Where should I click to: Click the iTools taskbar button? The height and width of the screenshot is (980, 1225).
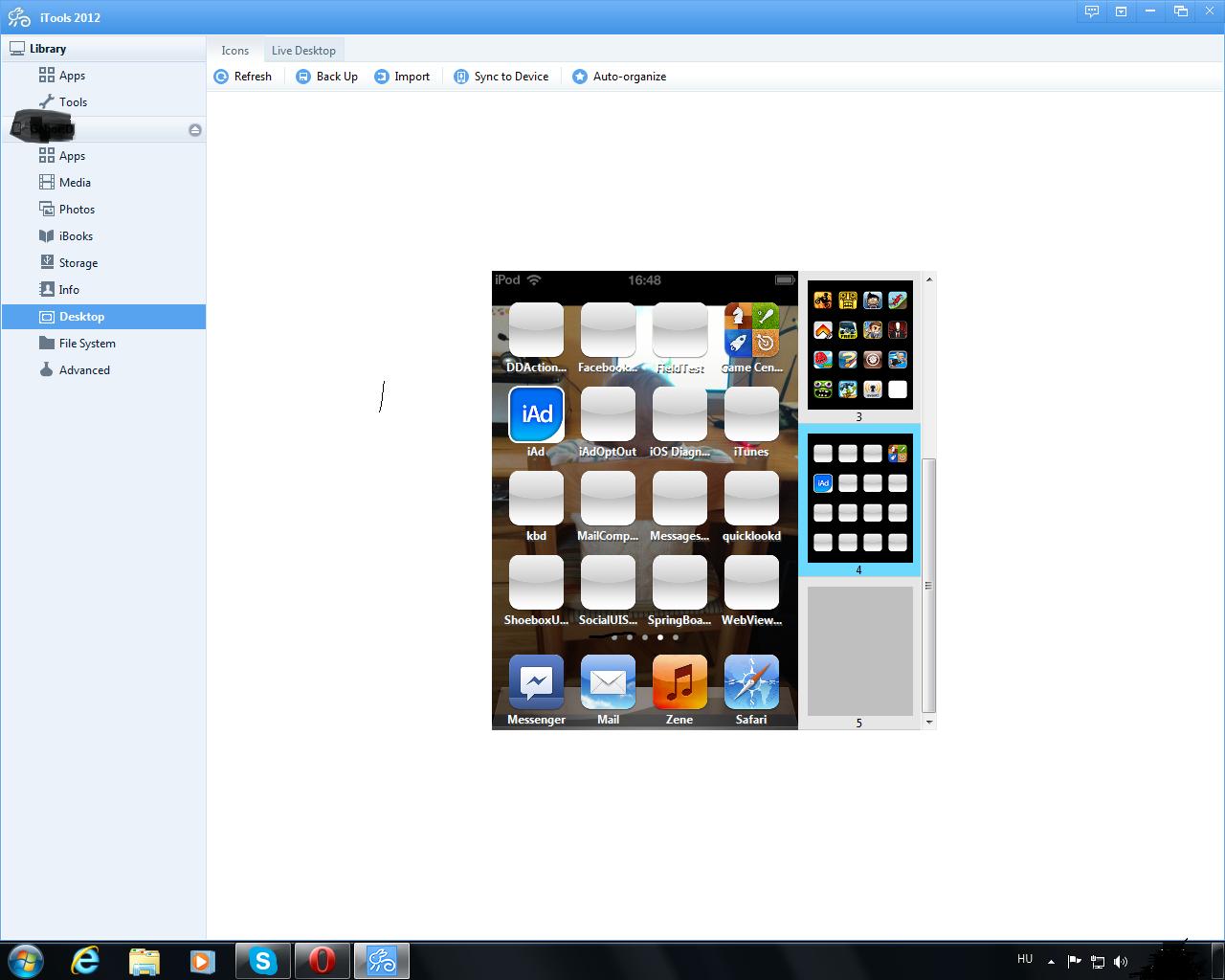point(381,961)
